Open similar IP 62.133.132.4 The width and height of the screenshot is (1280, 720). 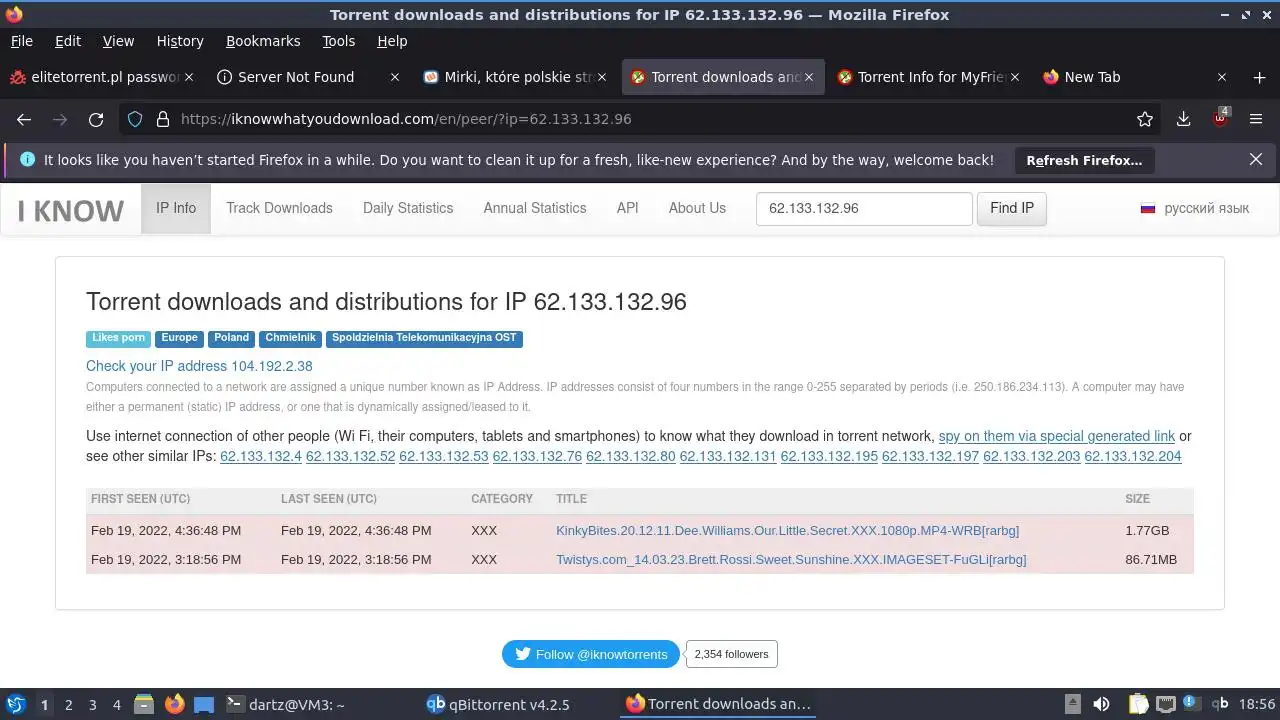pos(261,456)
